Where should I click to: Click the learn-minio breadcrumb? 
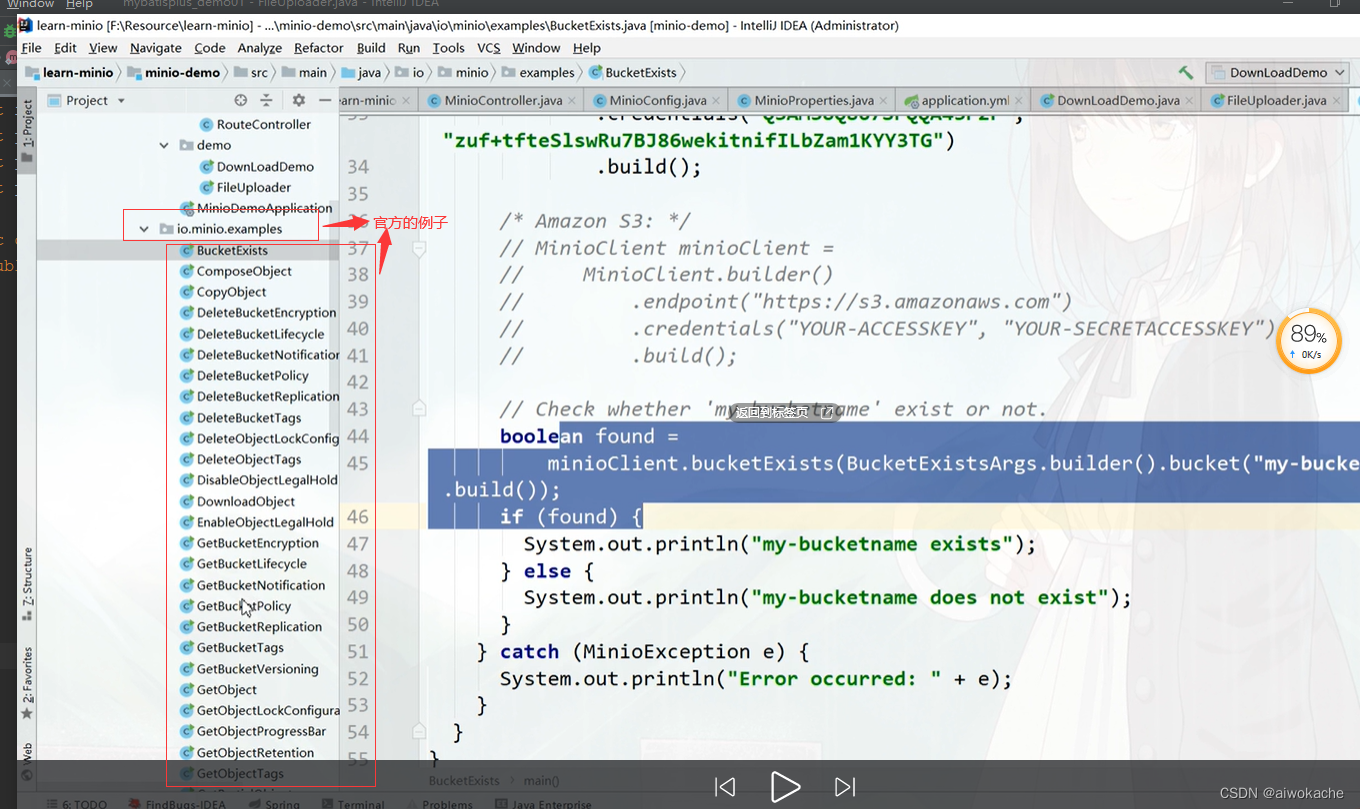(69, 72)
